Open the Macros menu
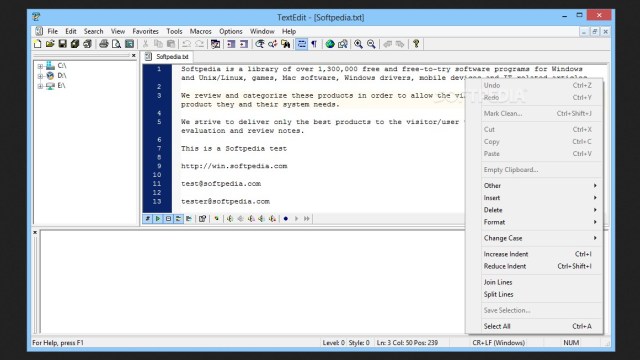This screenshot has width=640, height=360. (x=200, y=31)
